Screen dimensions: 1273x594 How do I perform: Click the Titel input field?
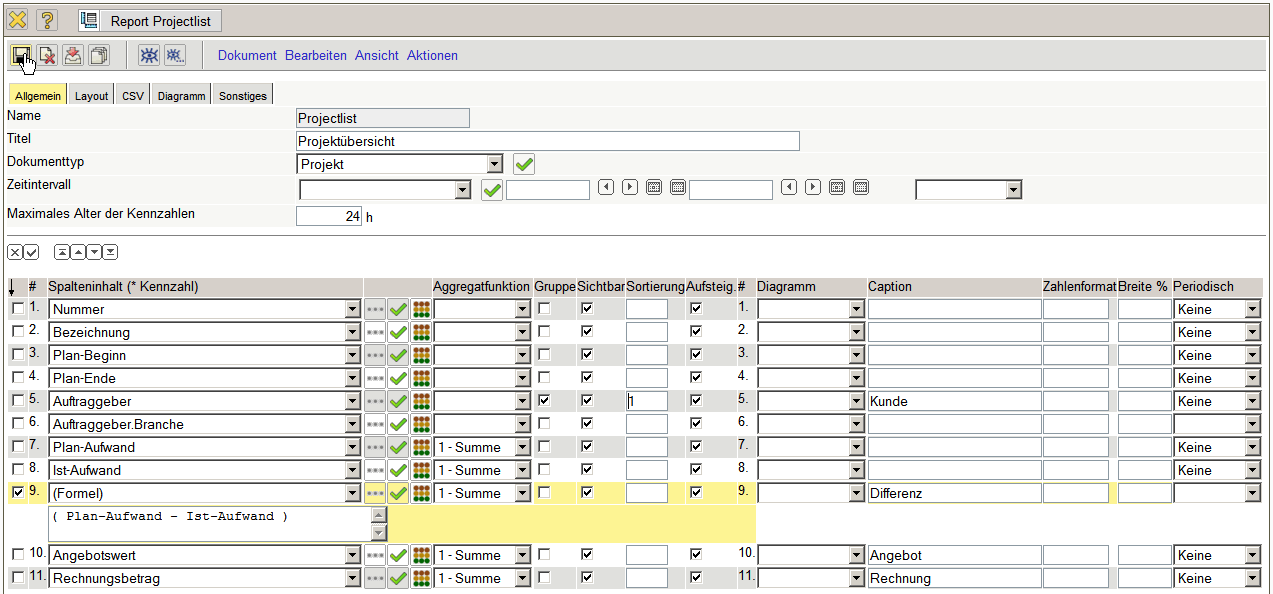point(547,141)
